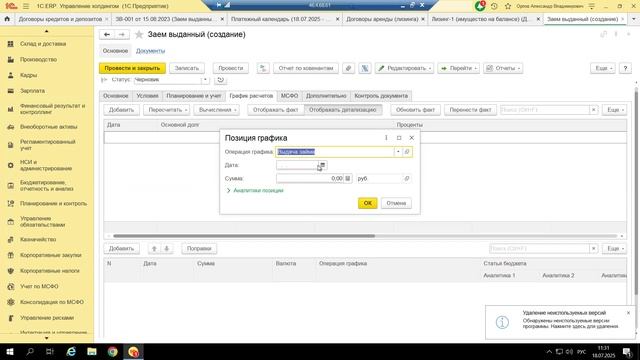The height and width of the screenshot is (360, 640).
Task: Toggle Отображать детализацию view
Action: click(x=343, y=110)
